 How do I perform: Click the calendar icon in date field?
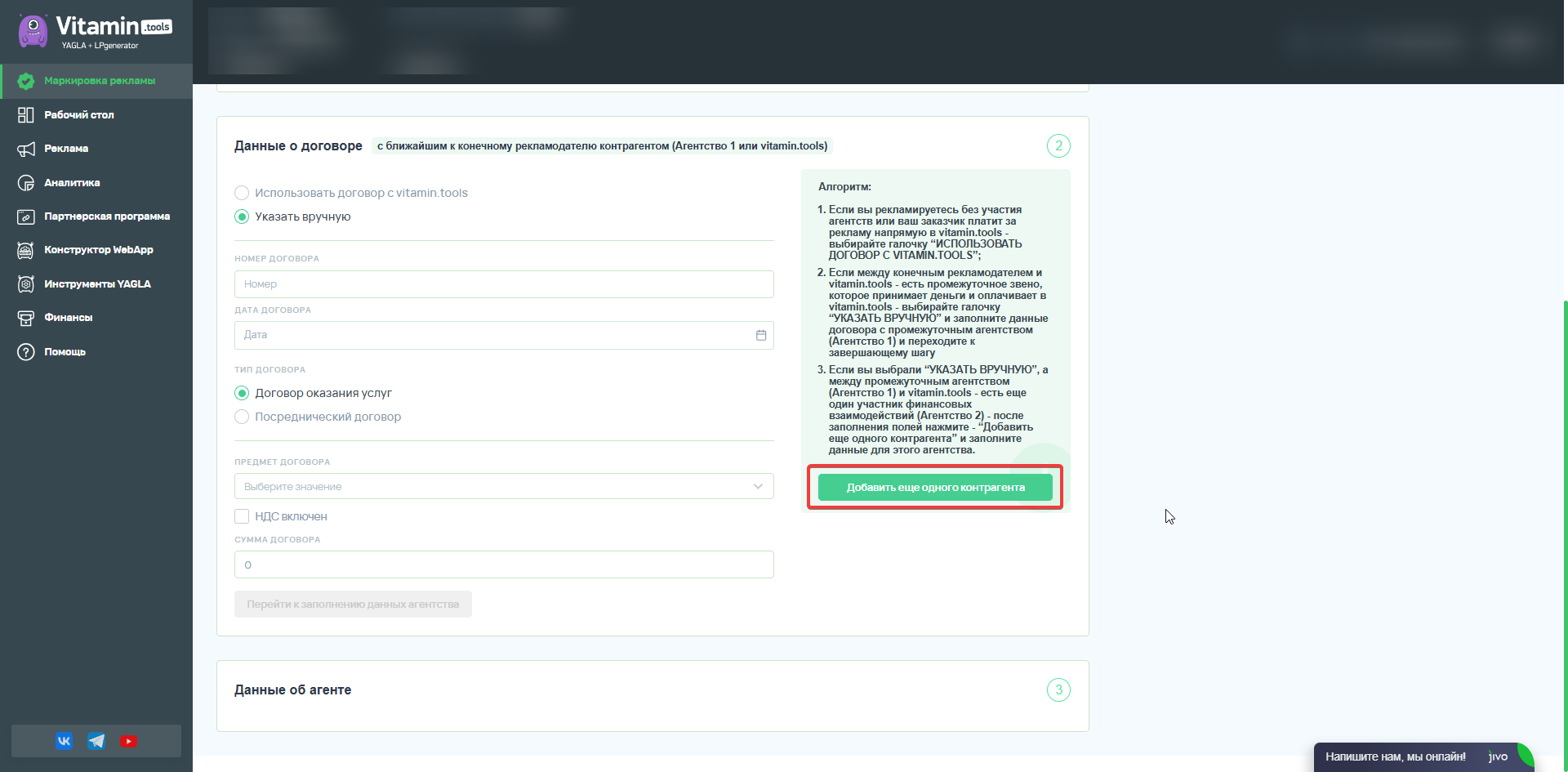click(761, 335)
